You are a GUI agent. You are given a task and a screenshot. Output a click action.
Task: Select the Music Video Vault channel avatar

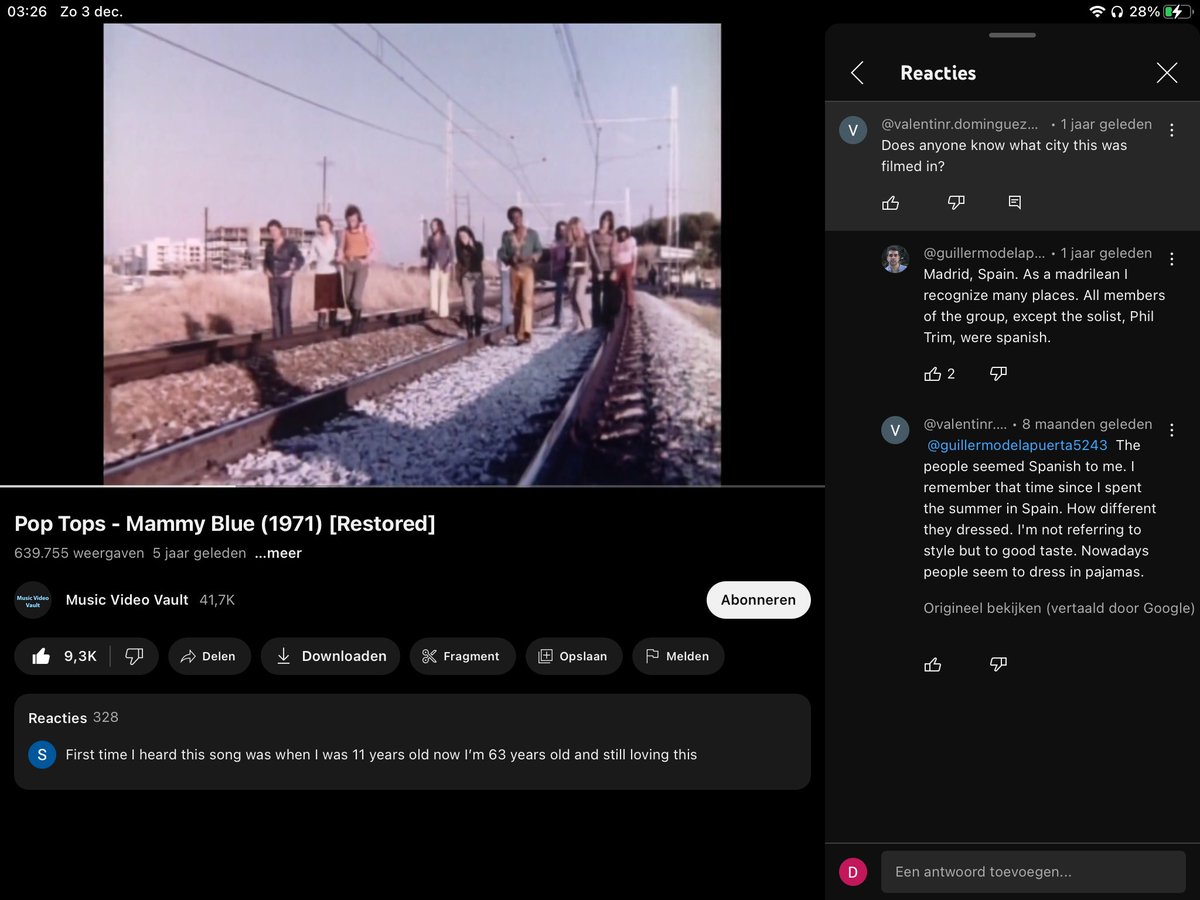[33, 599]
